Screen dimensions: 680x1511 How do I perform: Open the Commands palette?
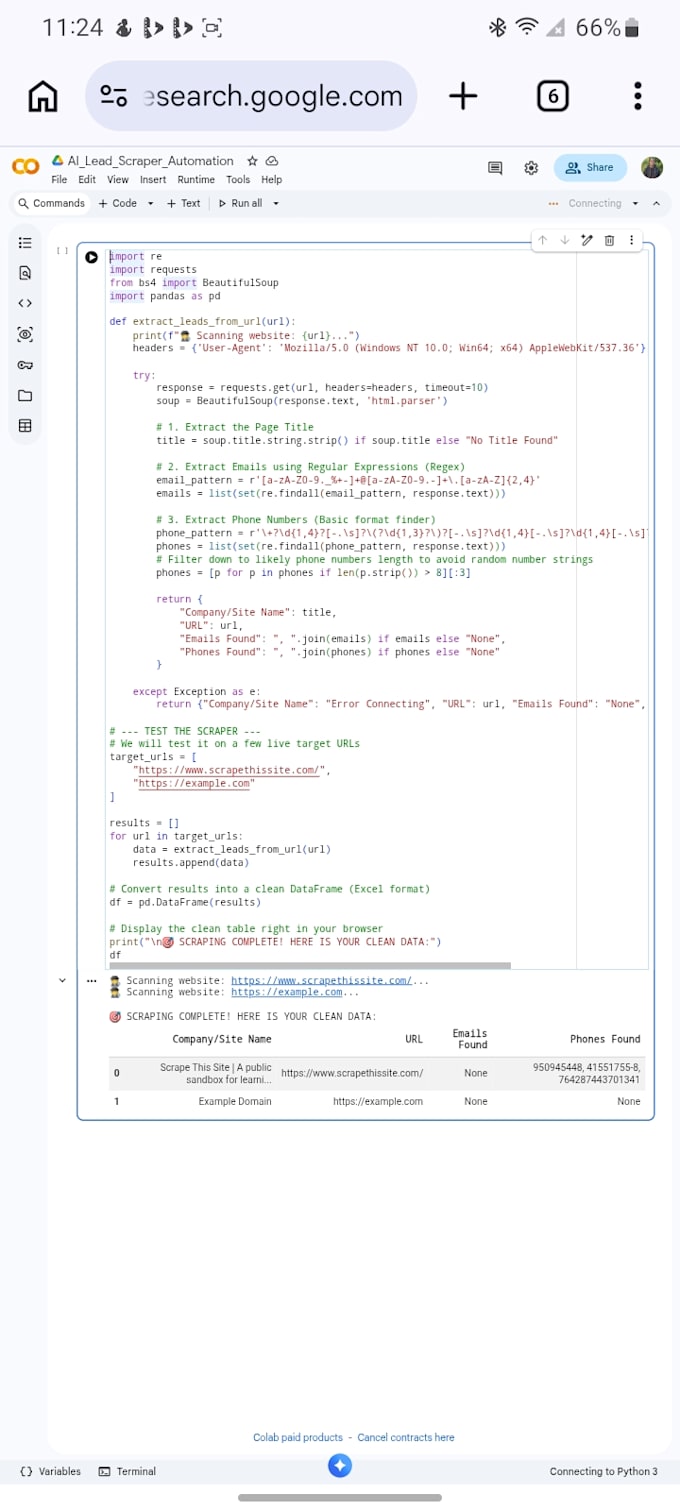point(51,203)
